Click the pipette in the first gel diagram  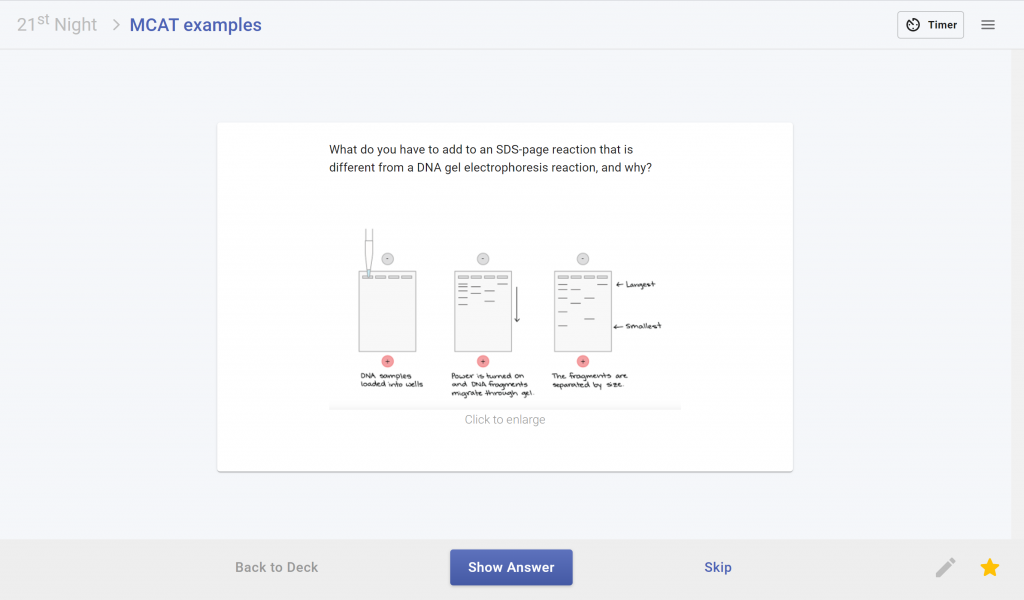pos(369,253)
